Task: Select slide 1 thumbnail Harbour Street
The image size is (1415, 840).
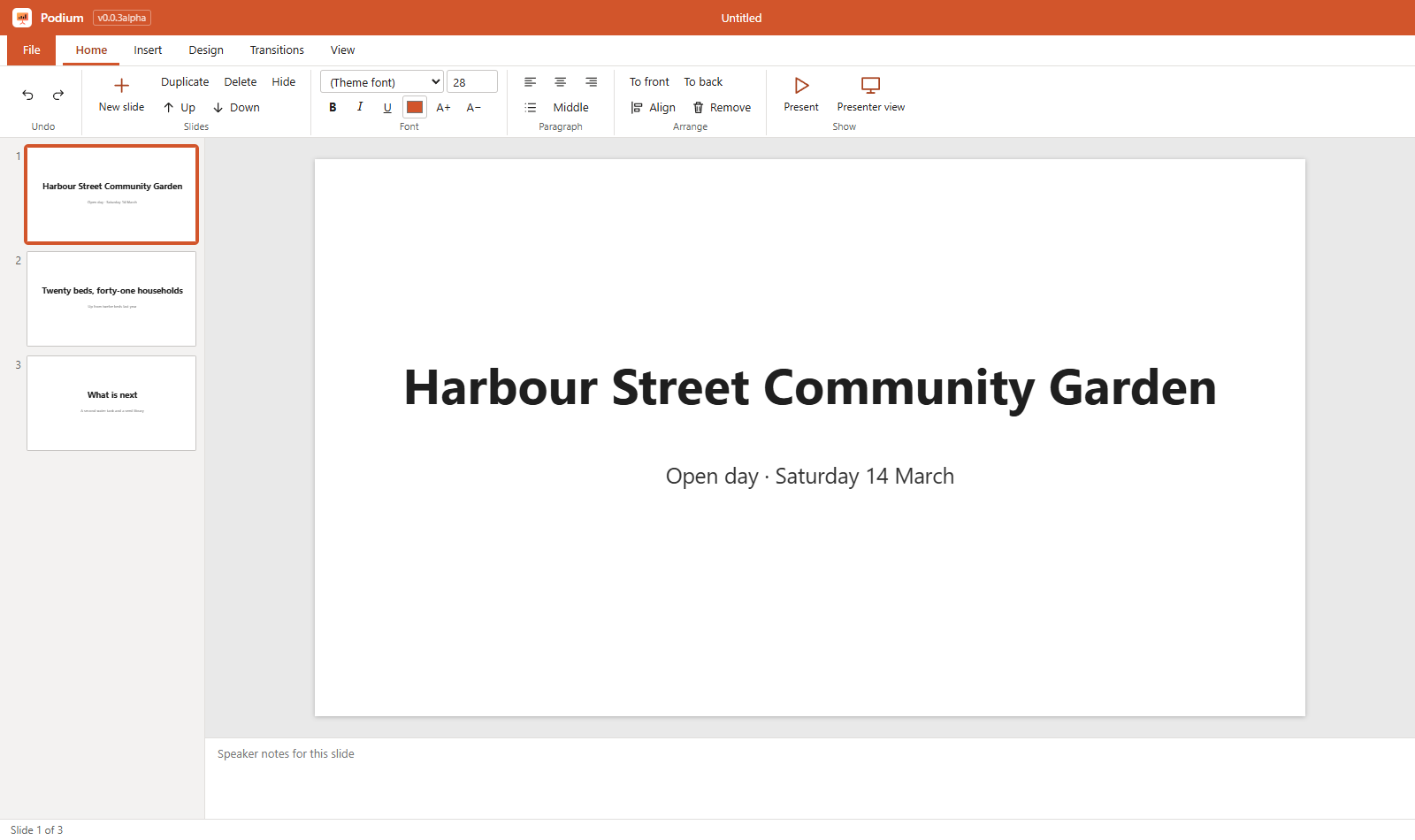Action: pyautogui.click(x=111, y=195)
